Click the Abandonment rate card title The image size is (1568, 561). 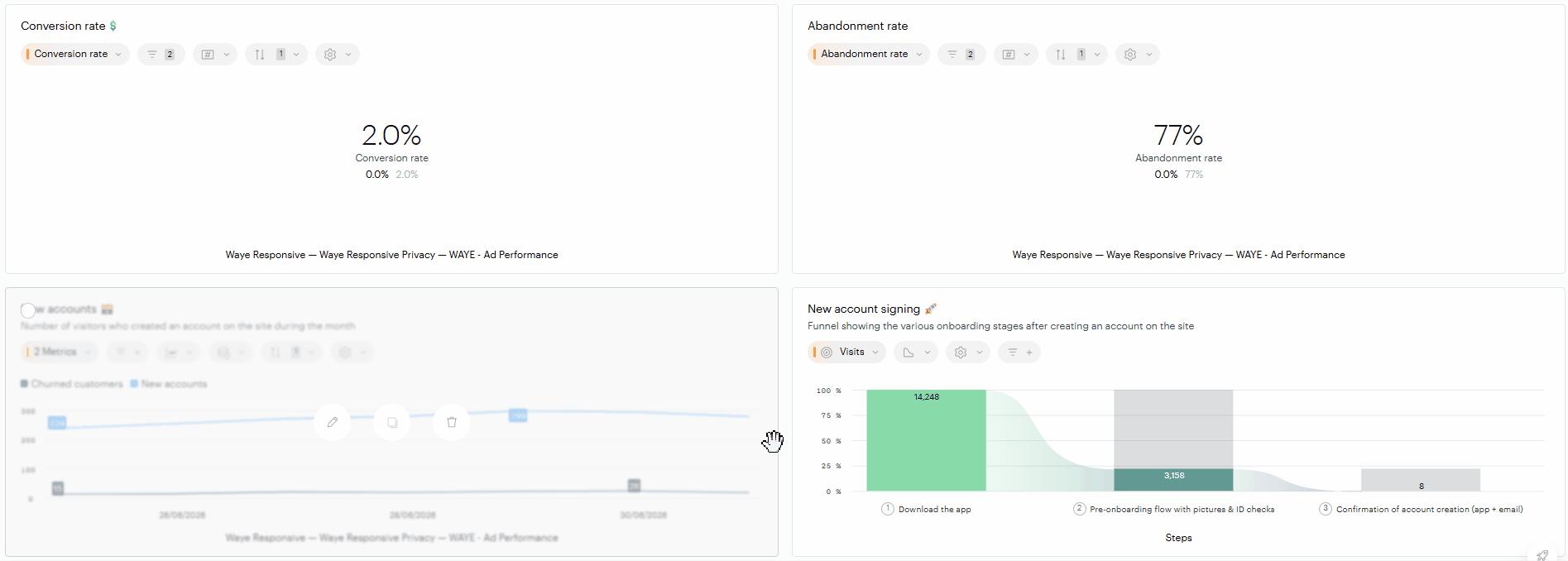(x=857, y=26)
